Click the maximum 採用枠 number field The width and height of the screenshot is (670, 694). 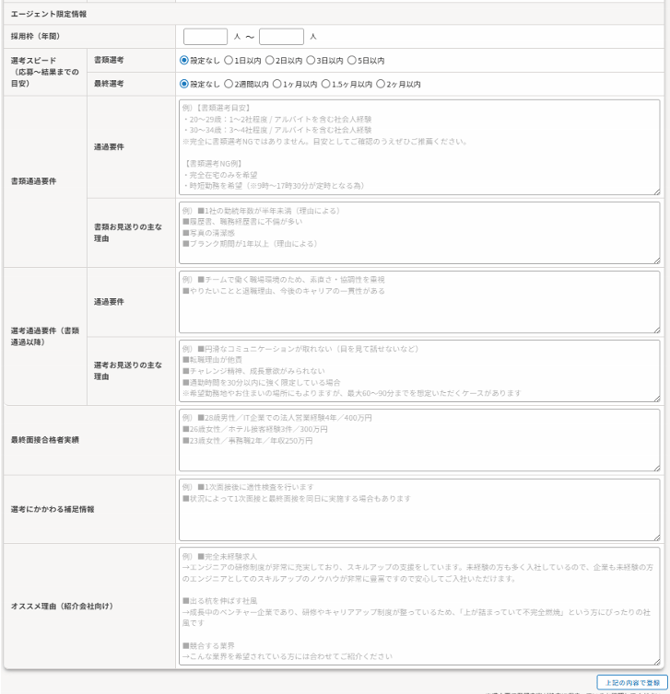(281, 37)
